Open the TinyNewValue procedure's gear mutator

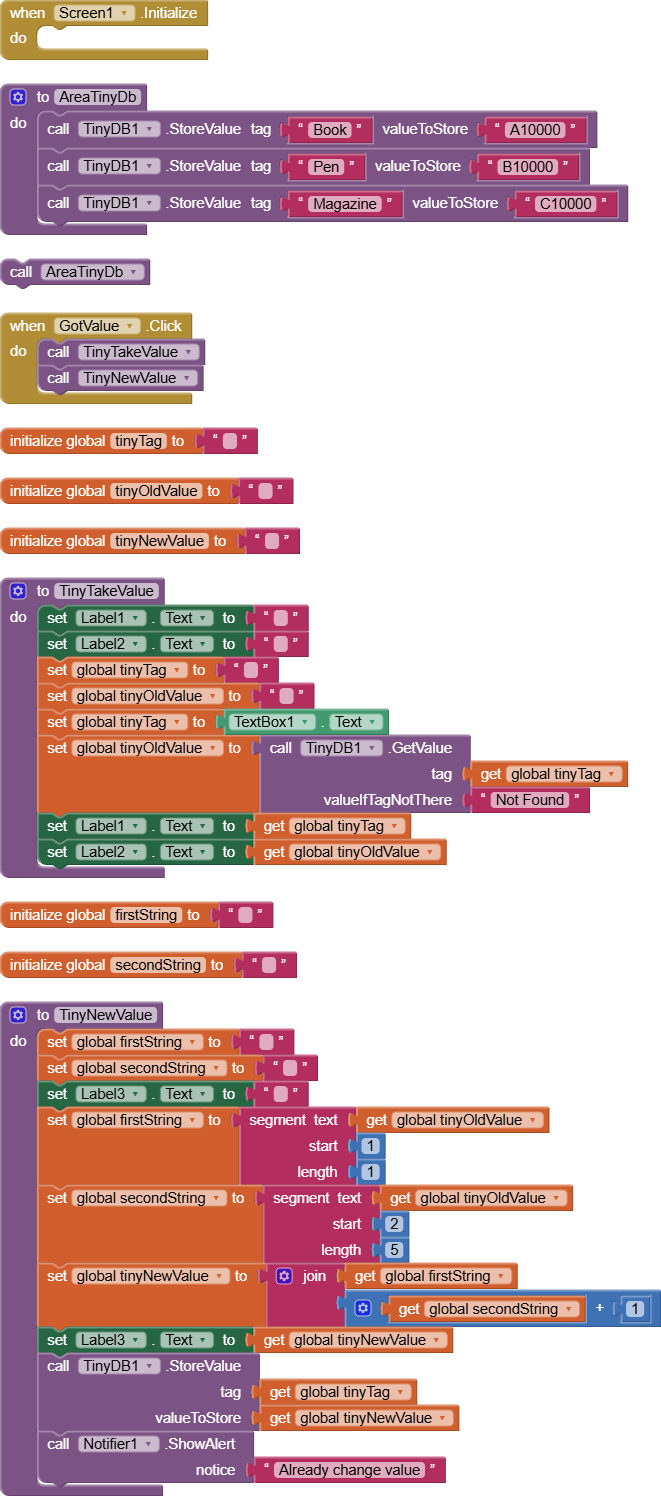pyautogui.click(x=17, y=1015)
